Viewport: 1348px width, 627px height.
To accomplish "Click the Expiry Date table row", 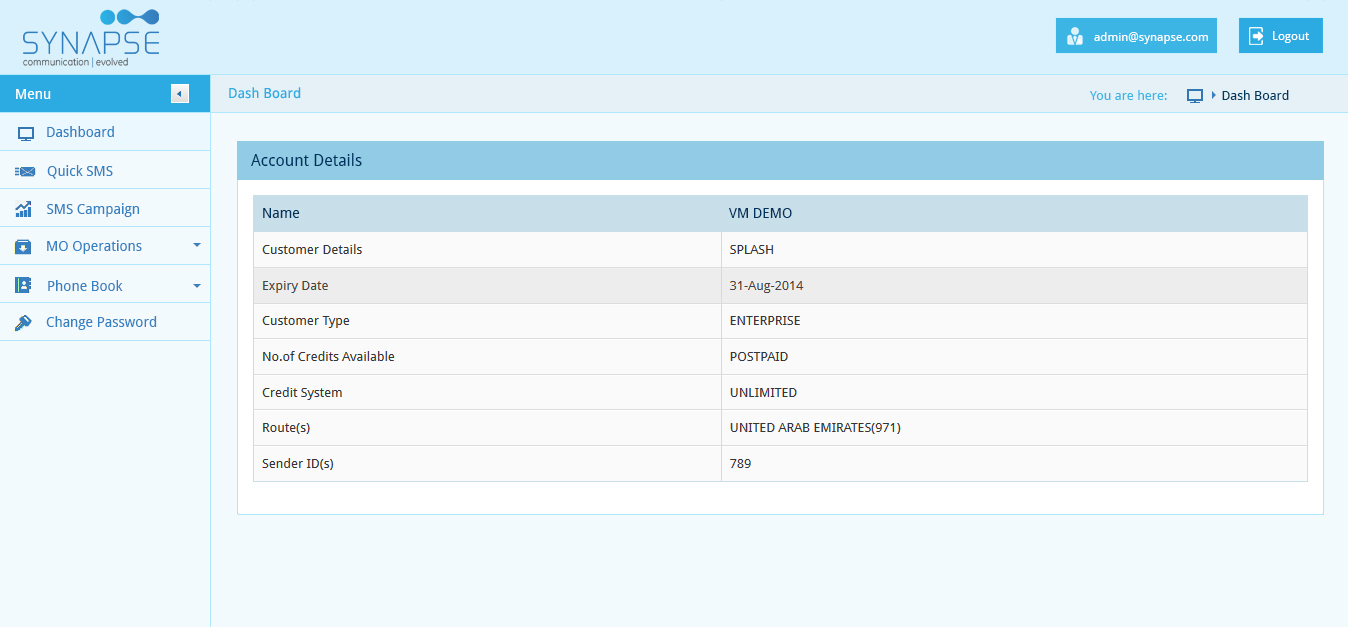I will click(780, 285).
